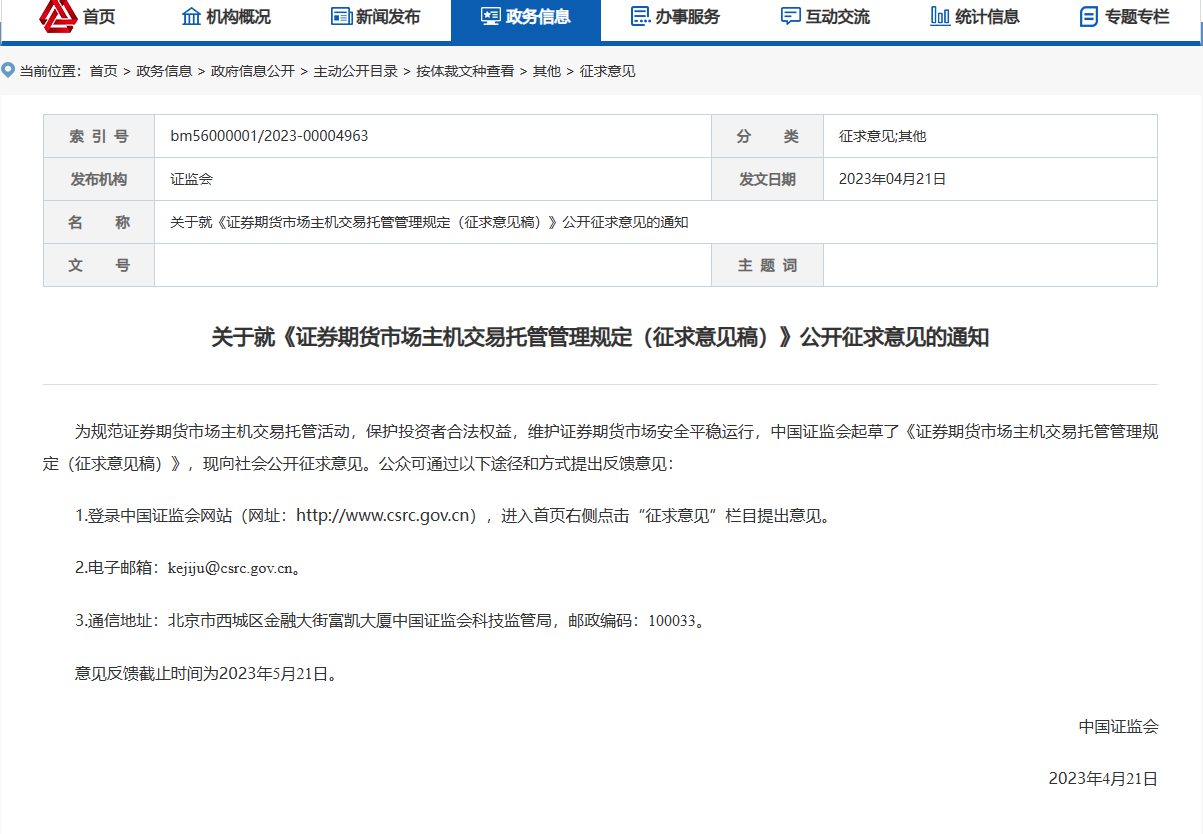Click the CSRC red logo icon
Image resolution: width=1203 pixels, height=834 pixels.
[x=58, y=15]
